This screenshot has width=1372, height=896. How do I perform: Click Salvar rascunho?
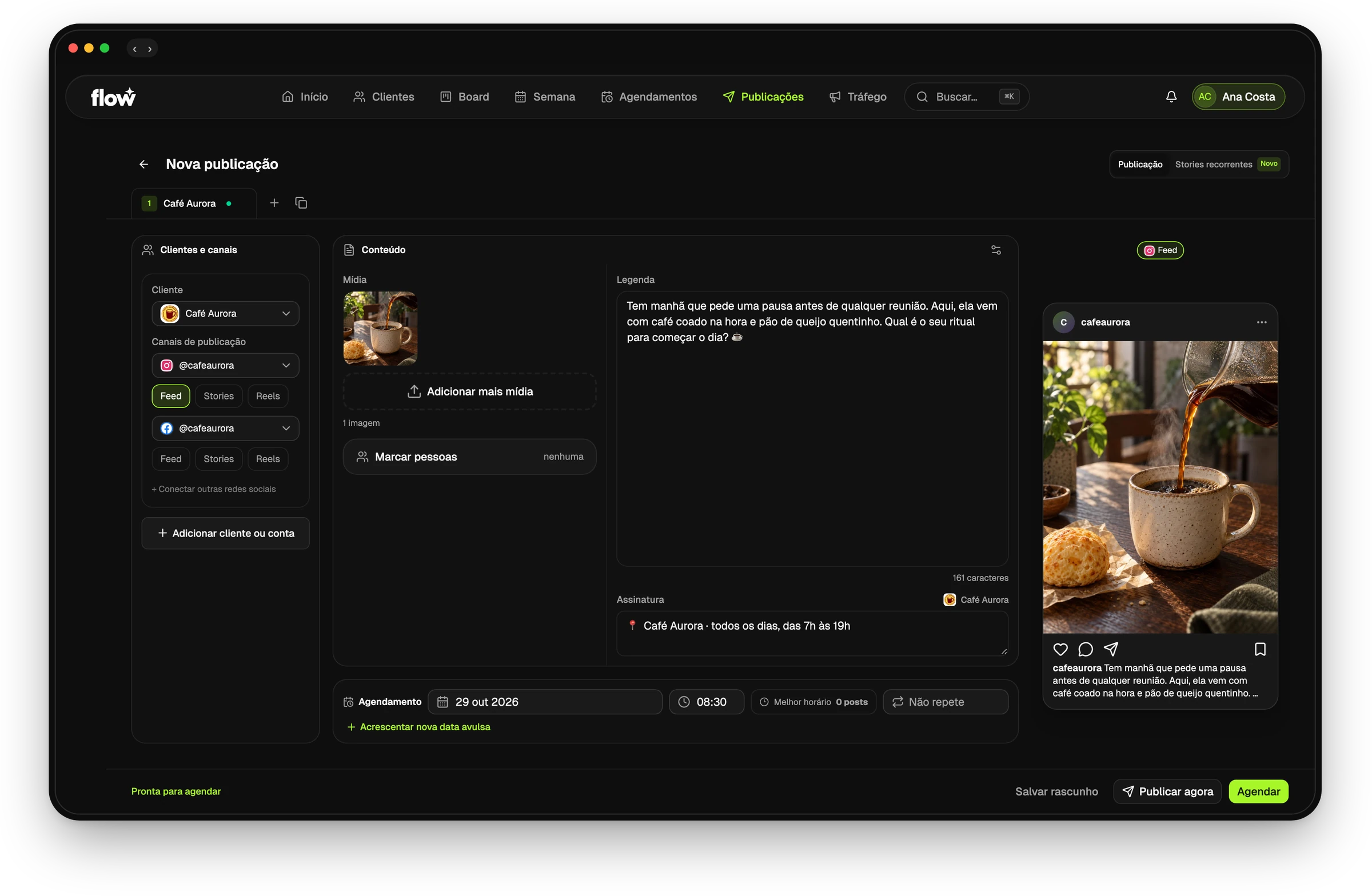click(x=1056, y=791)
